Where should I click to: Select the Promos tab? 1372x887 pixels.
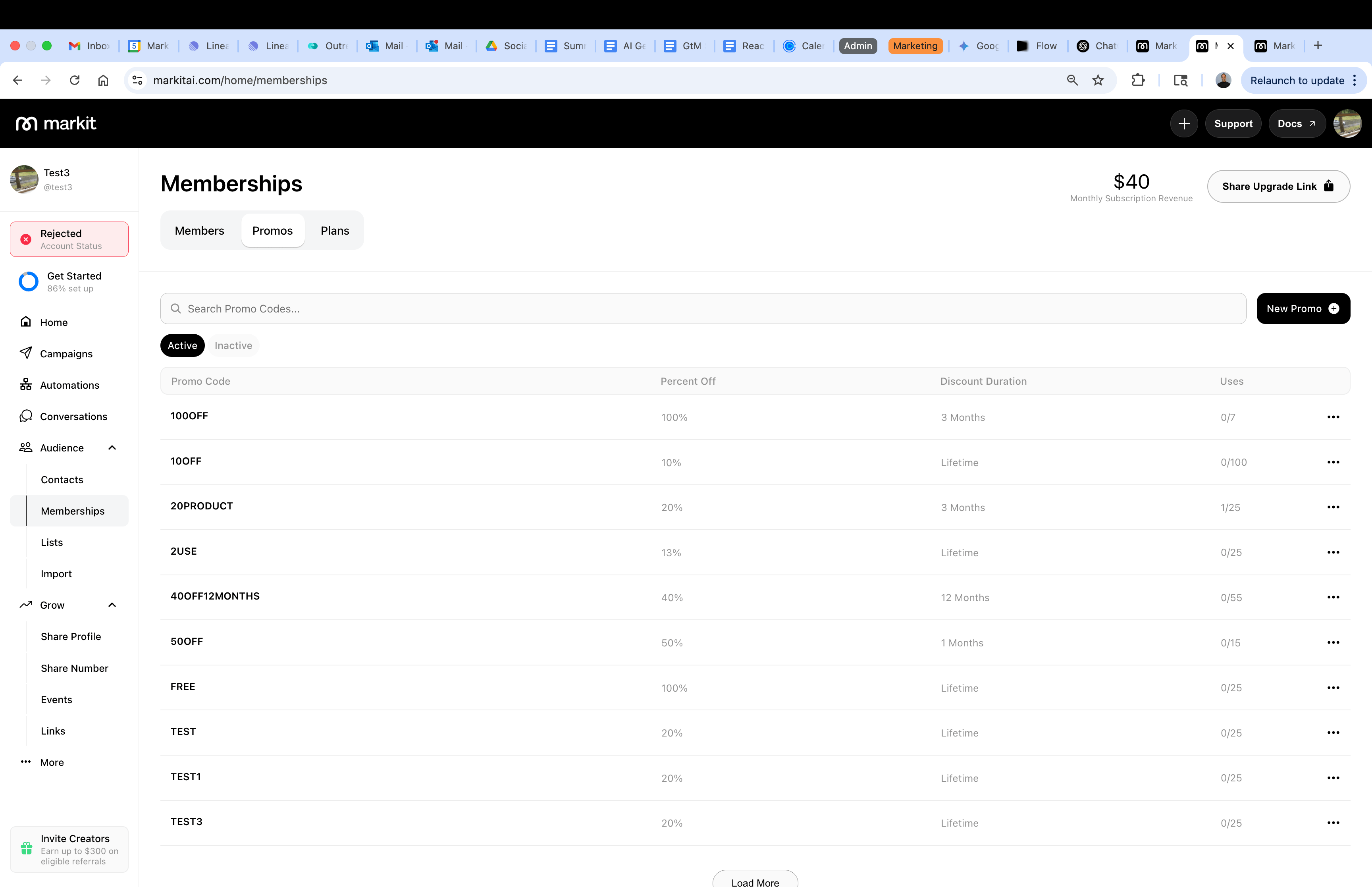272,230
